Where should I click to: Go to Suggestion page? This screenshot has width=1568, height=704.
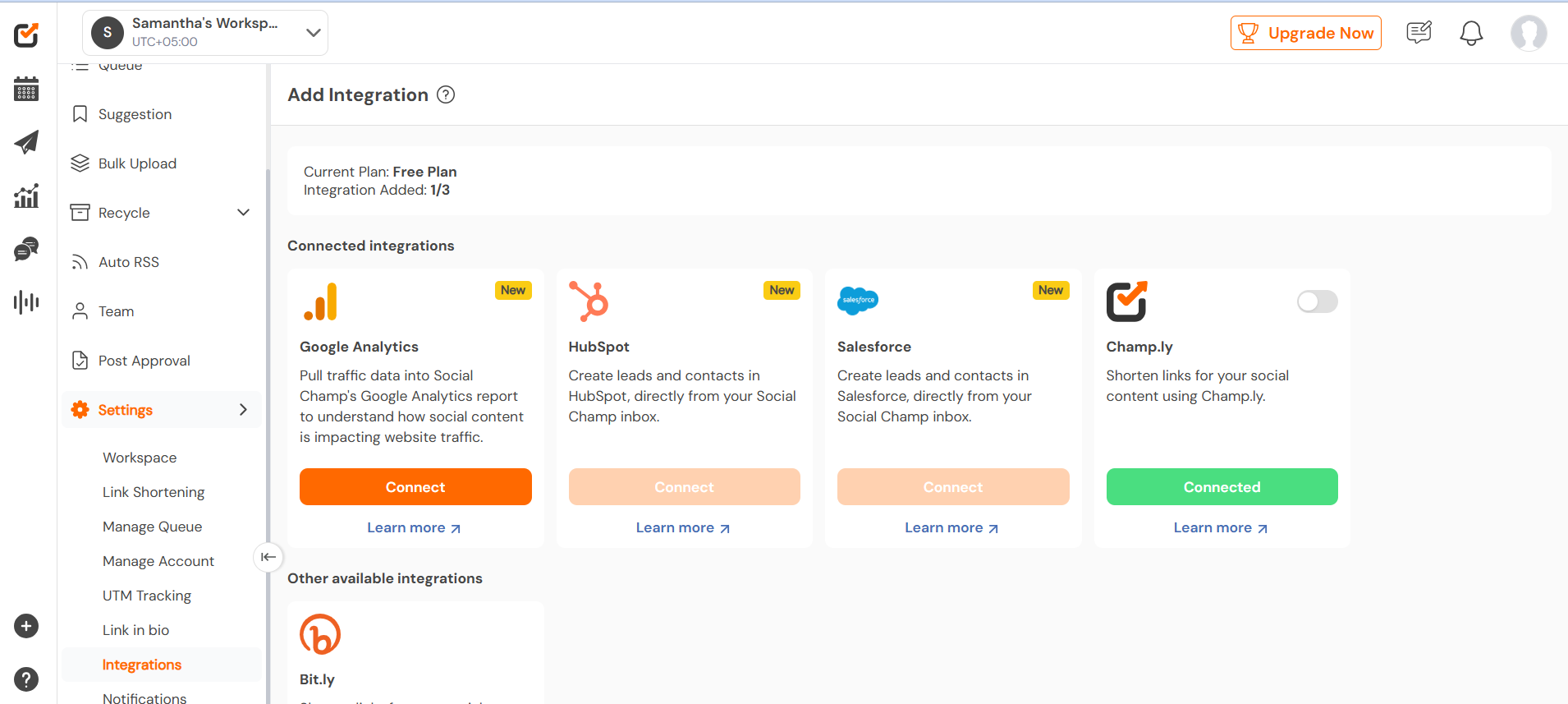tap(135, 114)
